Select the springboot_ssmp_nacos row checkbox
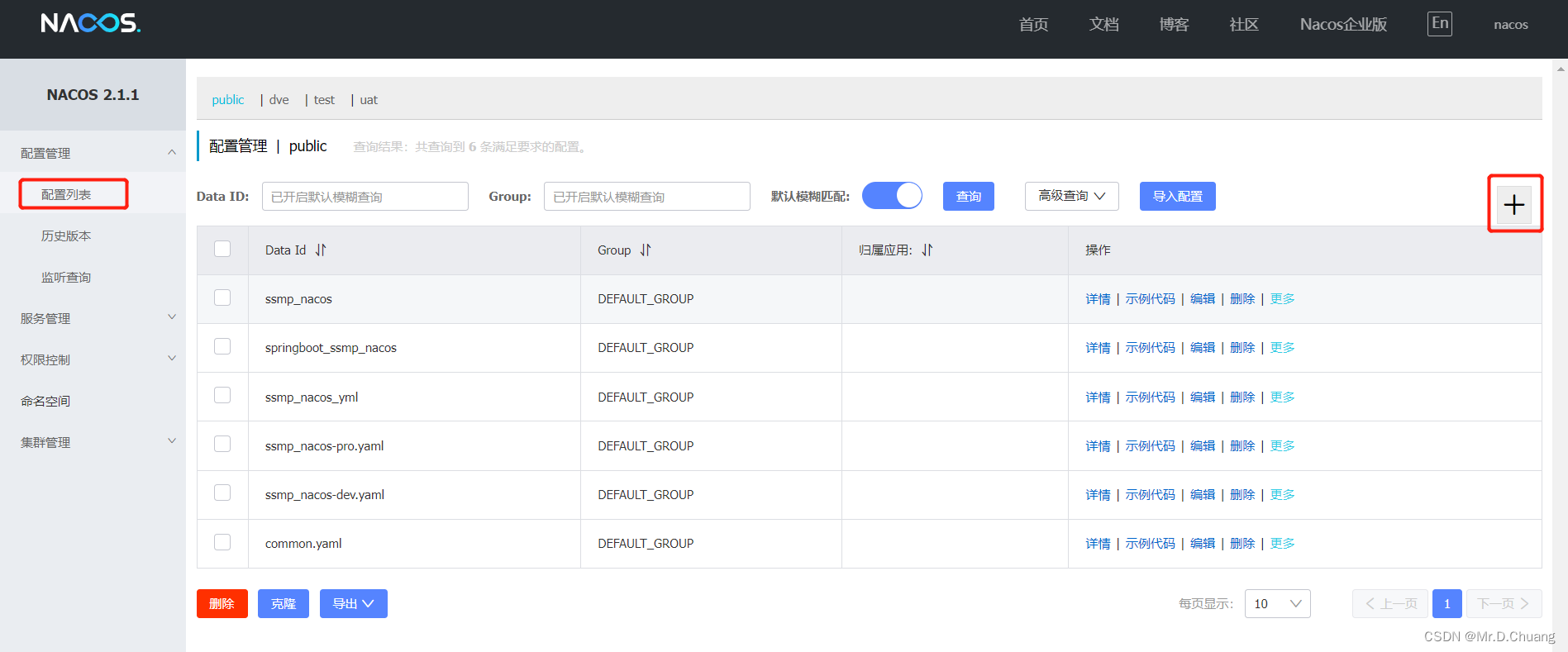Viewport: 1568px width, 652px height. coord(222,346)
